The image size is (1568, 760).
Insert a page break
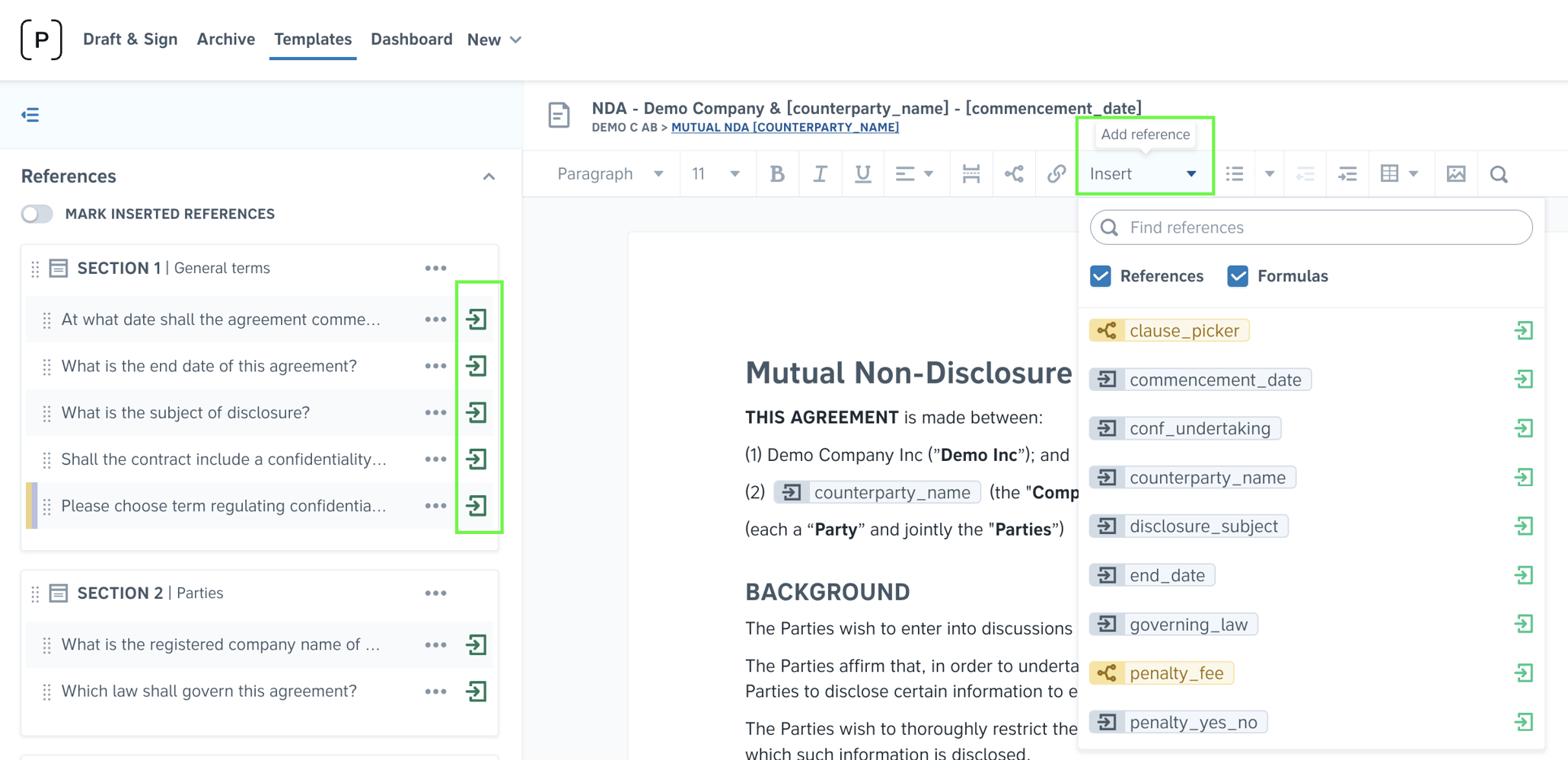point(970,173)
